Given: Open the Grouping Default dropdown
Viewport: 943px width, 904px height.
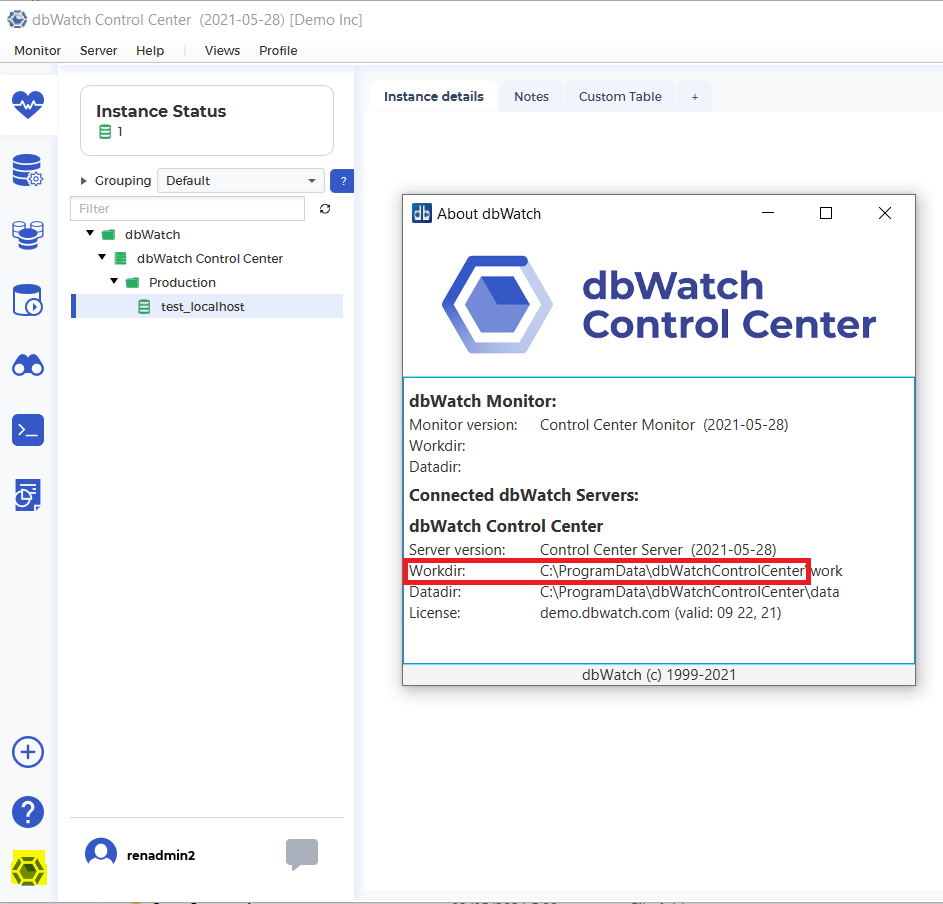Looking at the screenshot, I should point(241,180).
